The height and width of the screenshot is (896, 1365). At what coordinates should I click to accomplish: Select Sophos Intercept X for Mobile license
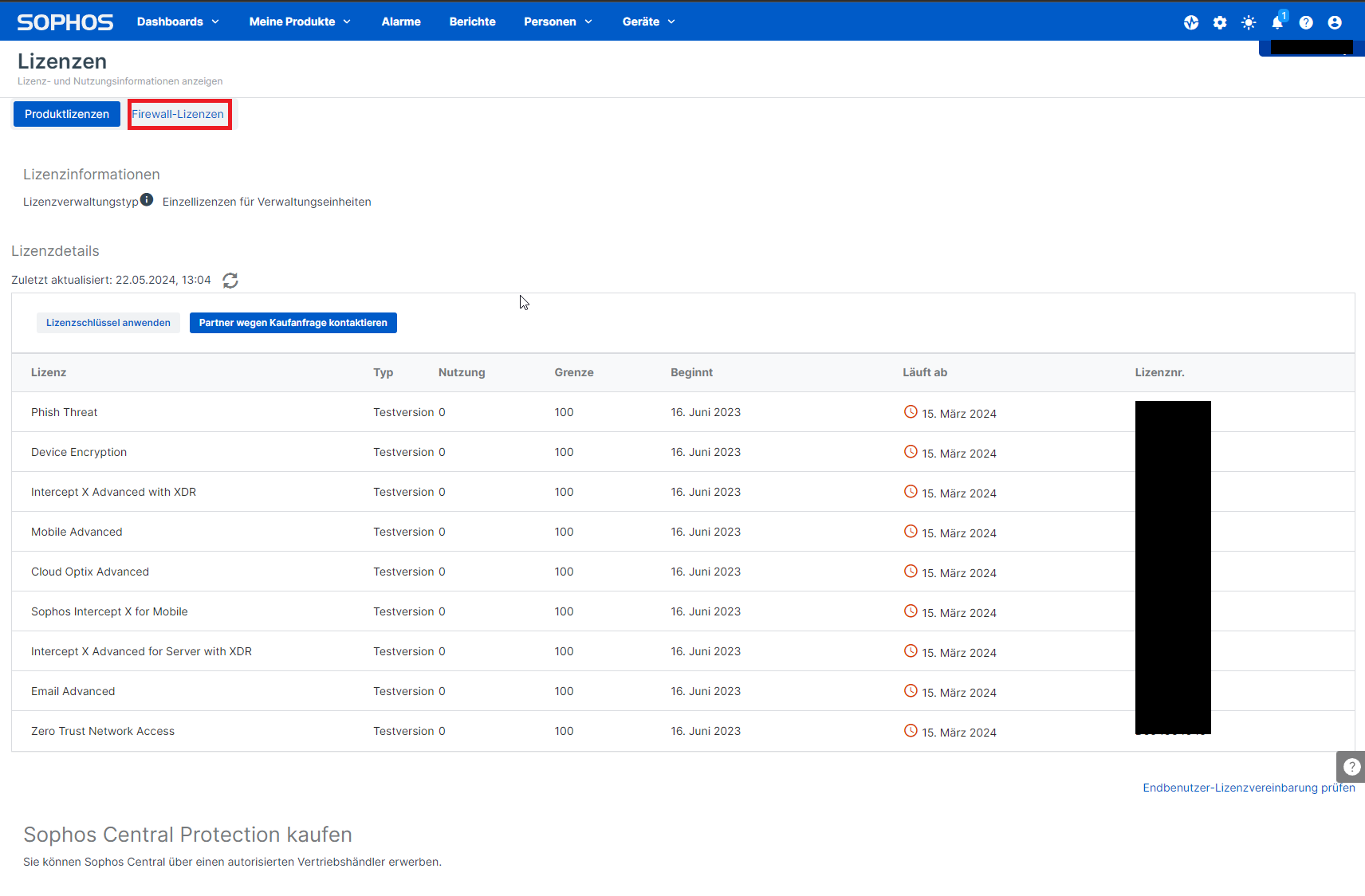point(109,611)
